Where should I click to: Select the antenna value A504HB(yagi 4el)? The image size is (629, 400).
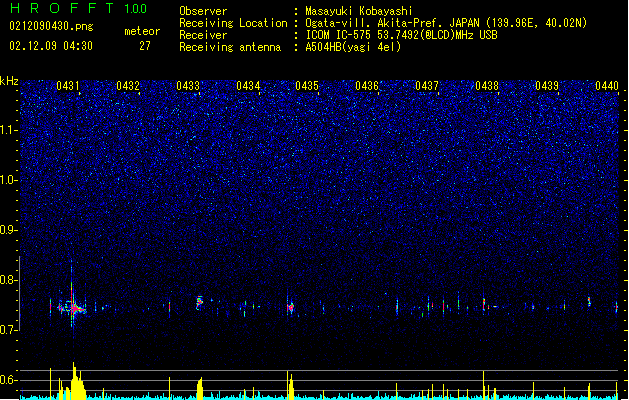point(353,47)
